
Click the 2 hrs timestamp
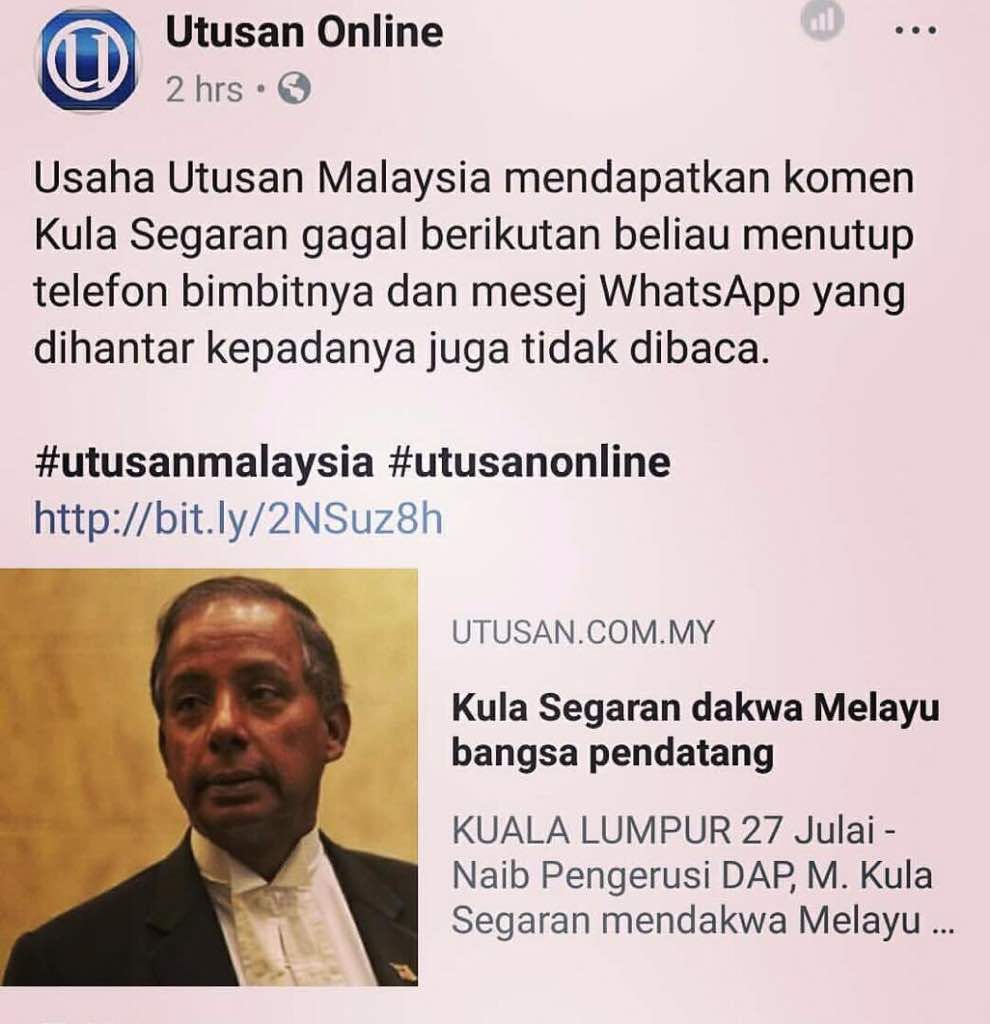tap(204, 89)
